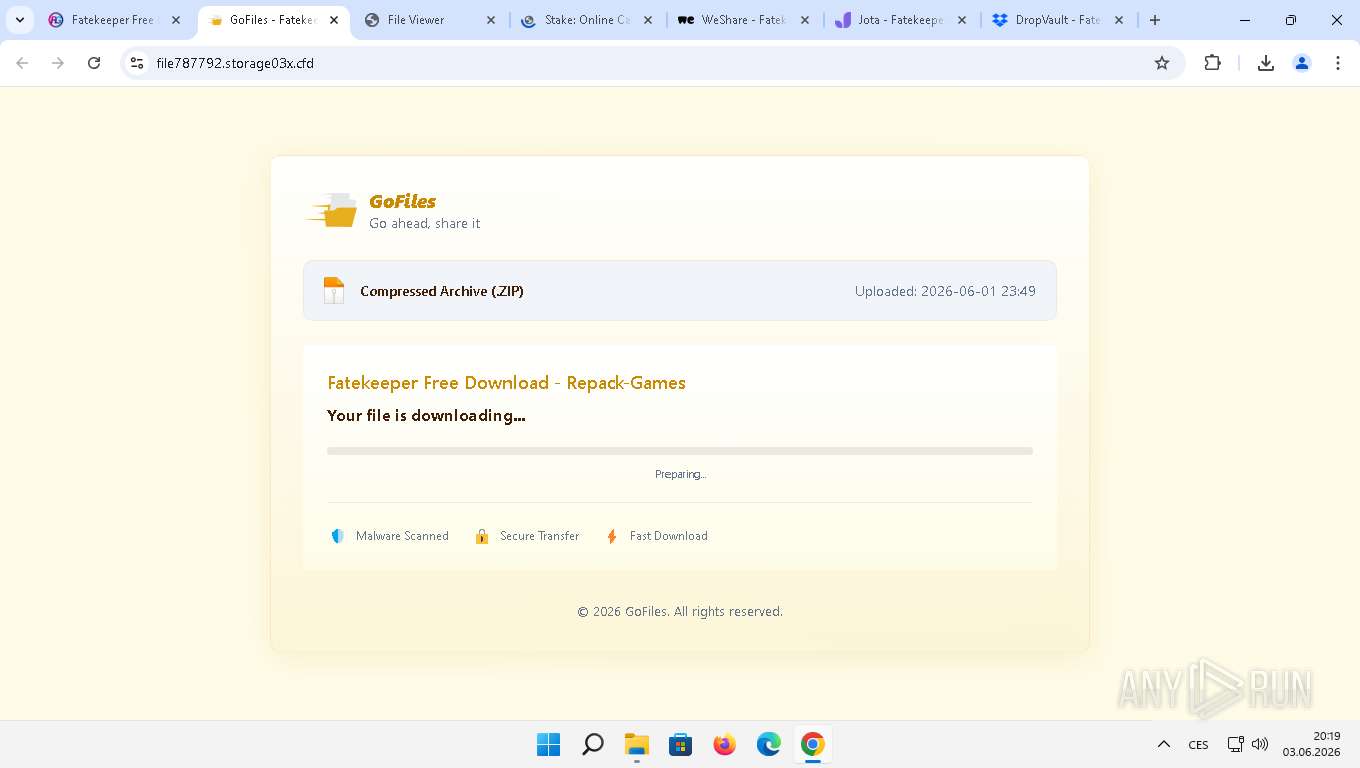Close the WeShare tab
The height and width of the screenshot is (768, 1360).
[805, 20]
